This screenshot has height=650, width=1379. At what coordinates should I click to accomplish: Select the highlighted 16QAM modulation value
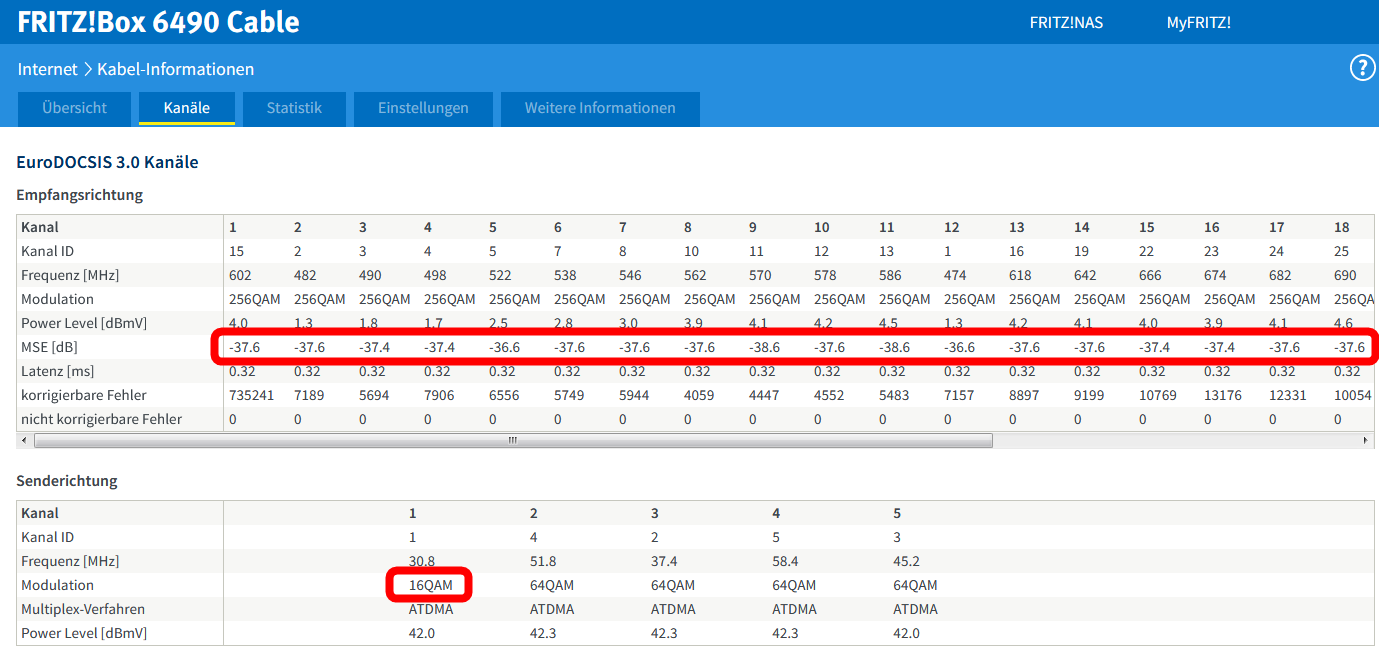[x=428, y=585]
